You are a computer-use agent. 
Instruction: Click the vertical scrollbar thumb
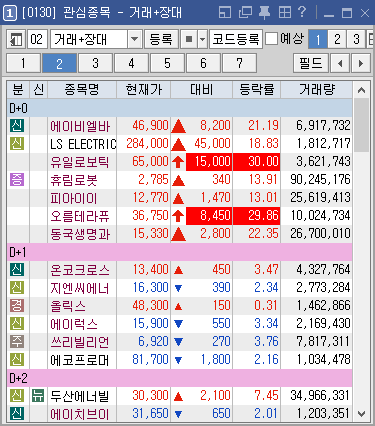click(361, 125)
